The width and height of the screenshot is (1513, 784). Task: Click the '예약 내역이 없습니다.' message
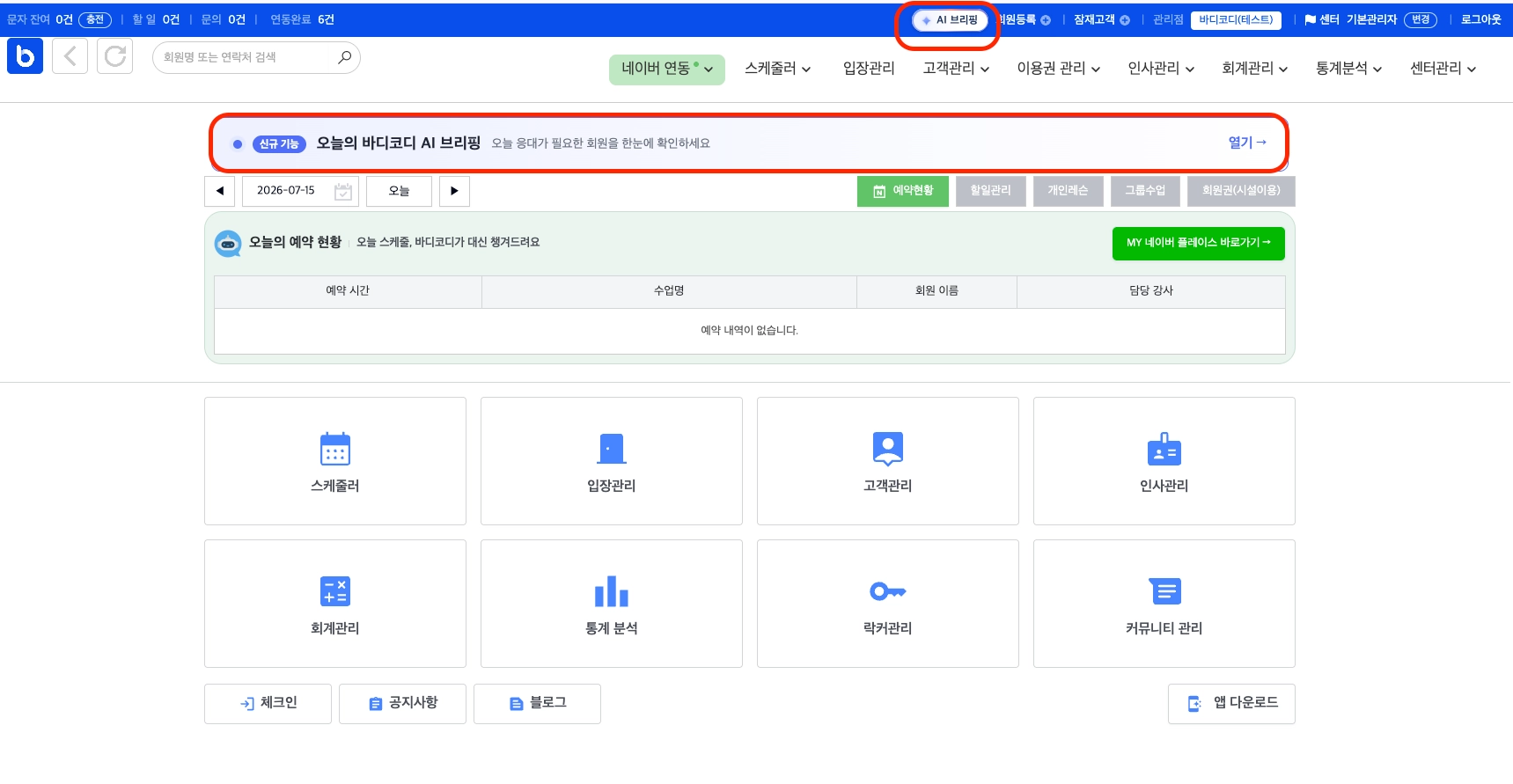tap(750, 331)
